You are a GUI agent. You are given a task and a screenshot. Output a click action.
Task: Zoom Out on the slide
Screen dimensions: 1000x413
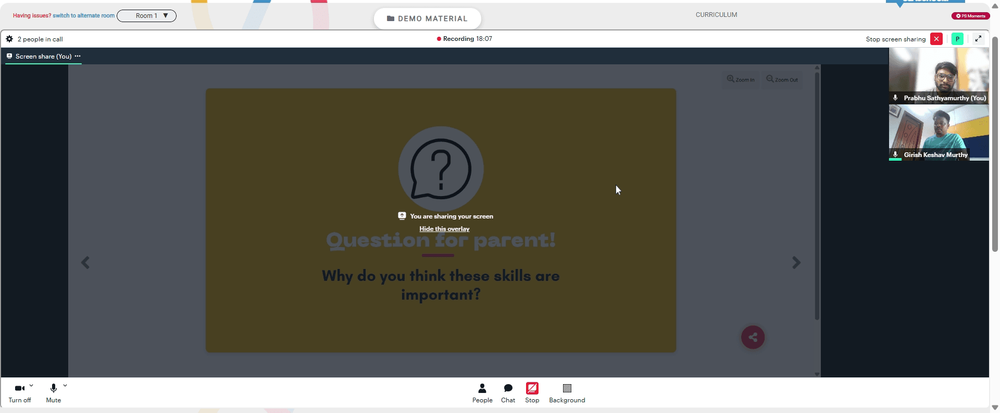tap(782, 80)
